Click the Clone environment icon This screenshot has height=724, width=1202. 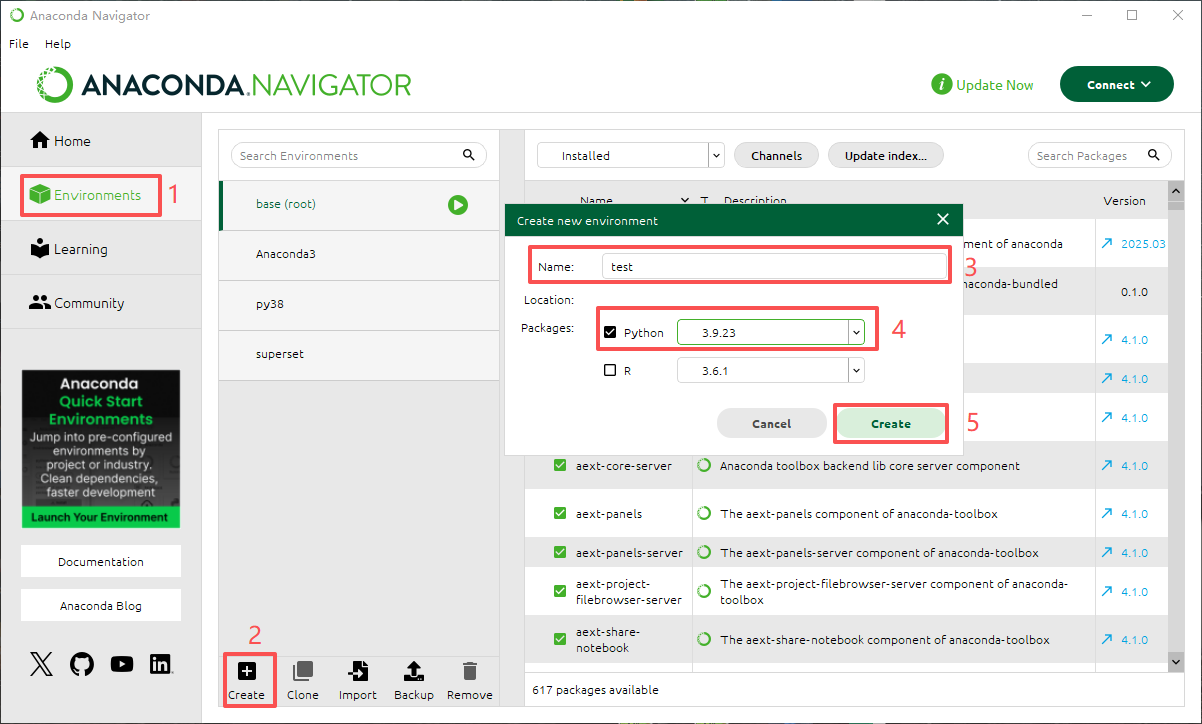302,671
